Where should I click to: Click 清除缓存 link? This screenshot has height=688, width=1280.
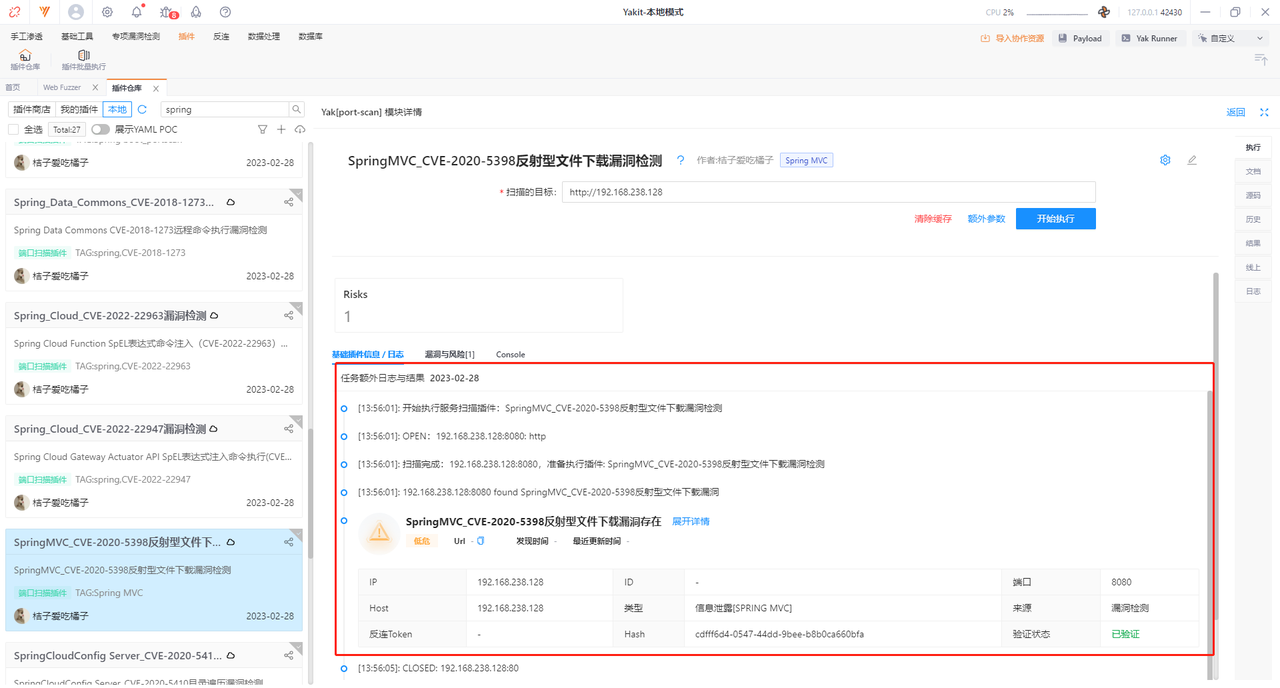coord(933,219)
